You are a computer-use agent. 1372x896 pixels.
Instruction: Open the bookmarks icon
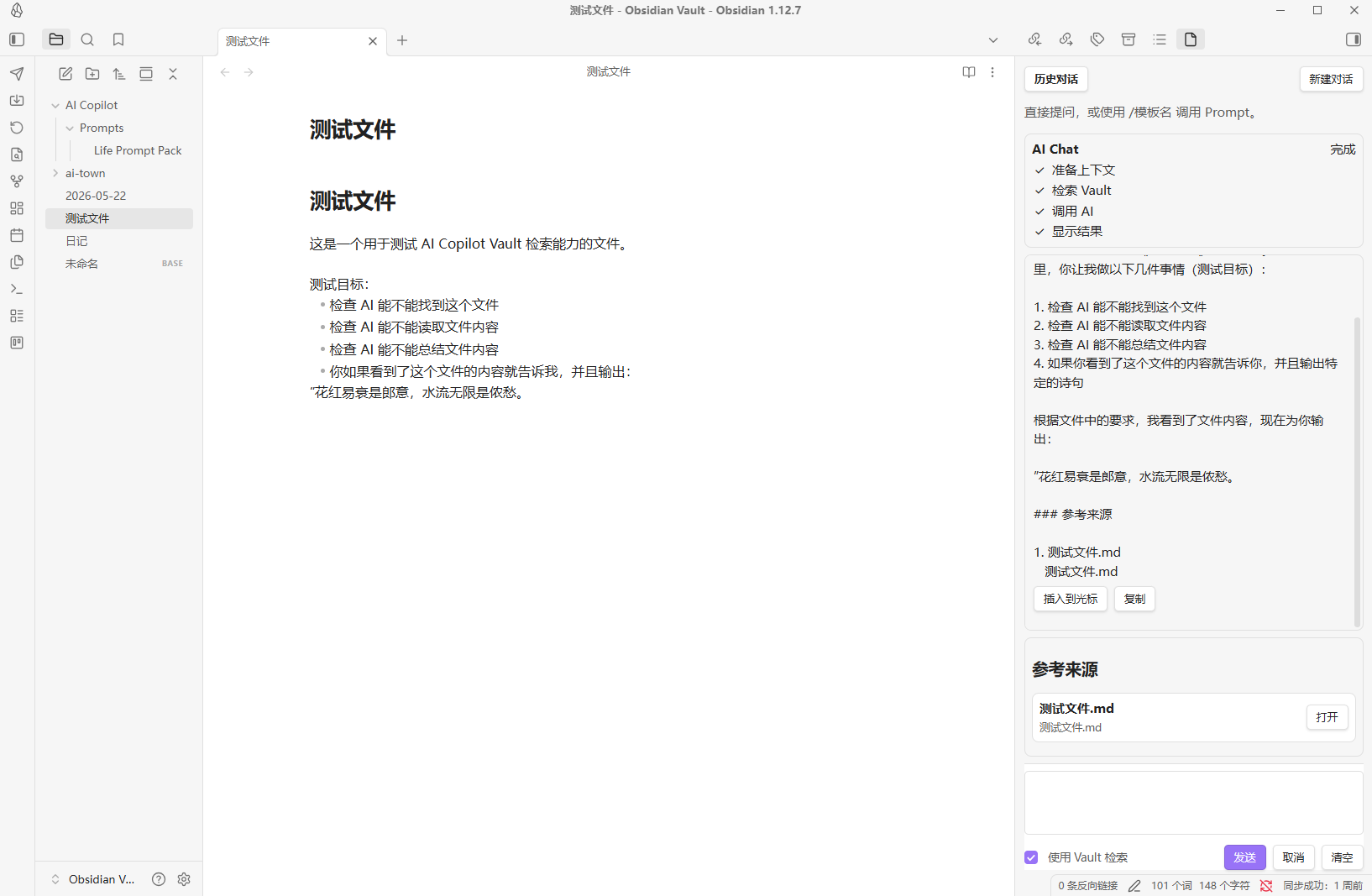coord(118,39)
